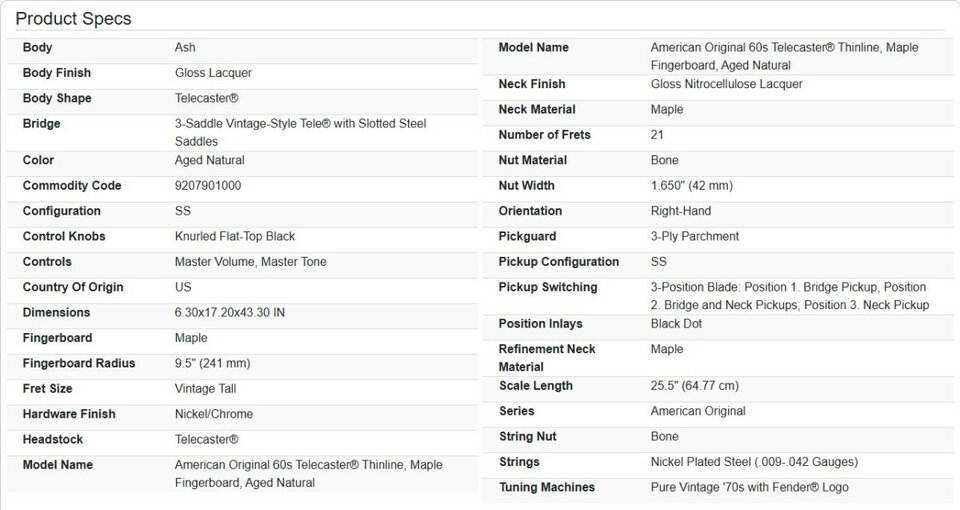Click the Gloss Lacquer value
Image resolution: width=960 pixels, height=510 pixels.
[x=213, y=73]
